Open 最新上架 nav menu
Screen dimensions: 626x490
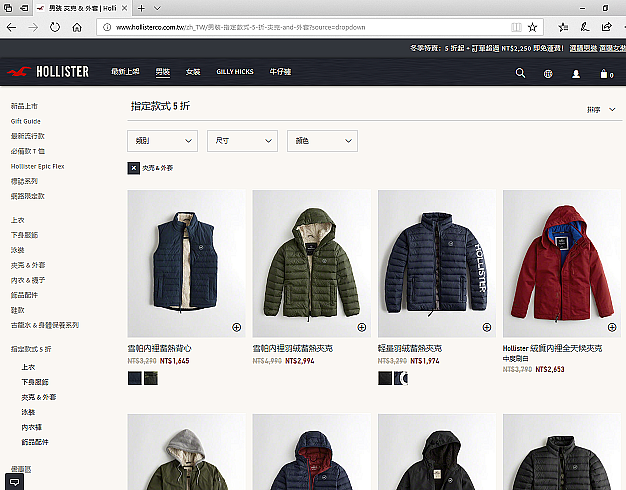click(x=125, y=71)
